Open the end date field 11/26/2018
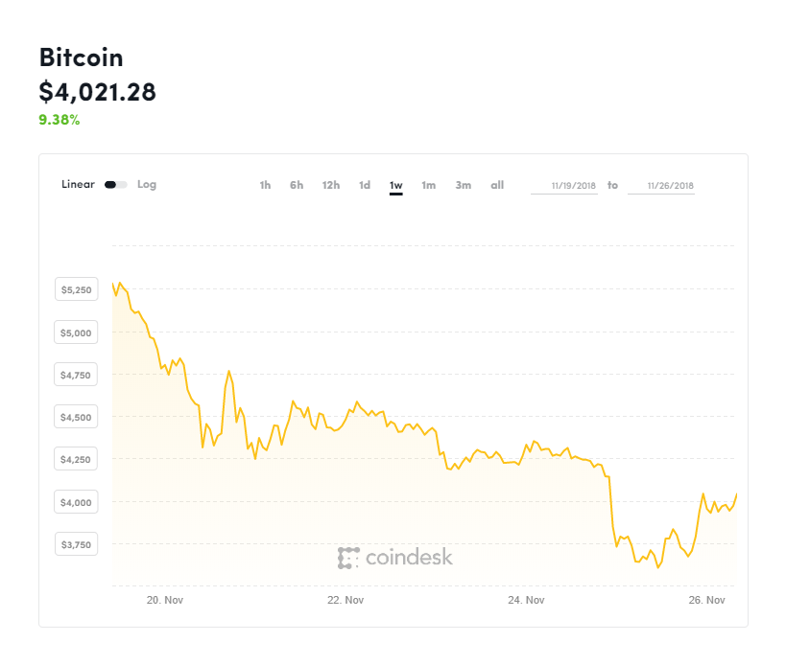786x665 pixels. (661, 186)
